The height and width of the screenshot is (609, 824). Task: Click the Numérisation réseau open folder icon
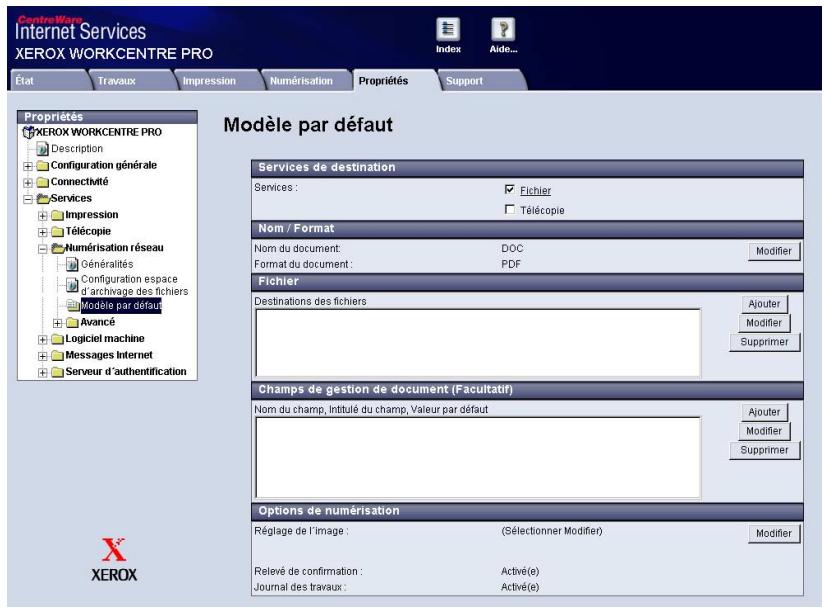coord(58,248)
